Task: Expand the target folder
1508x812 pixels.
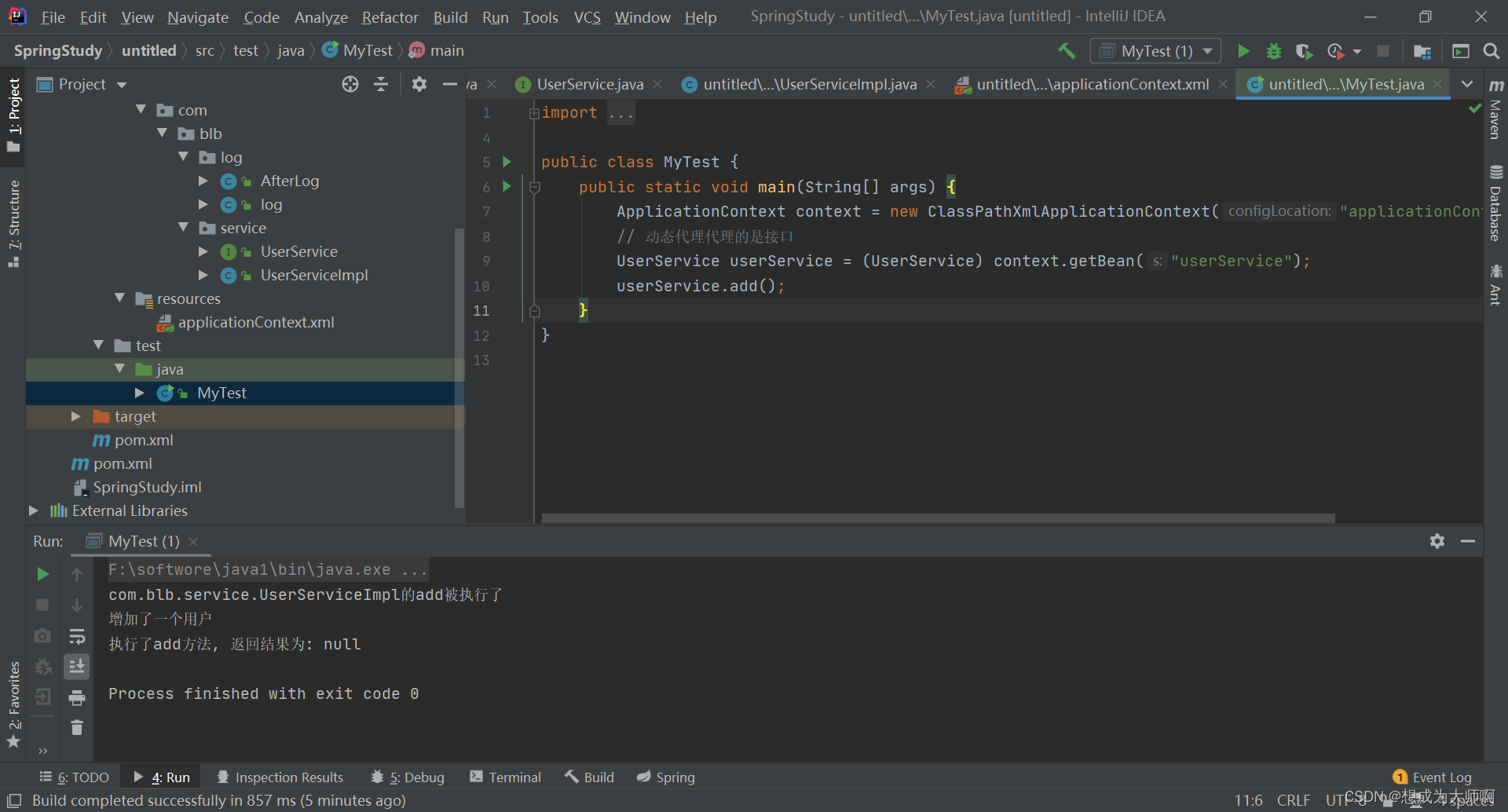Action: coord(76,416)
